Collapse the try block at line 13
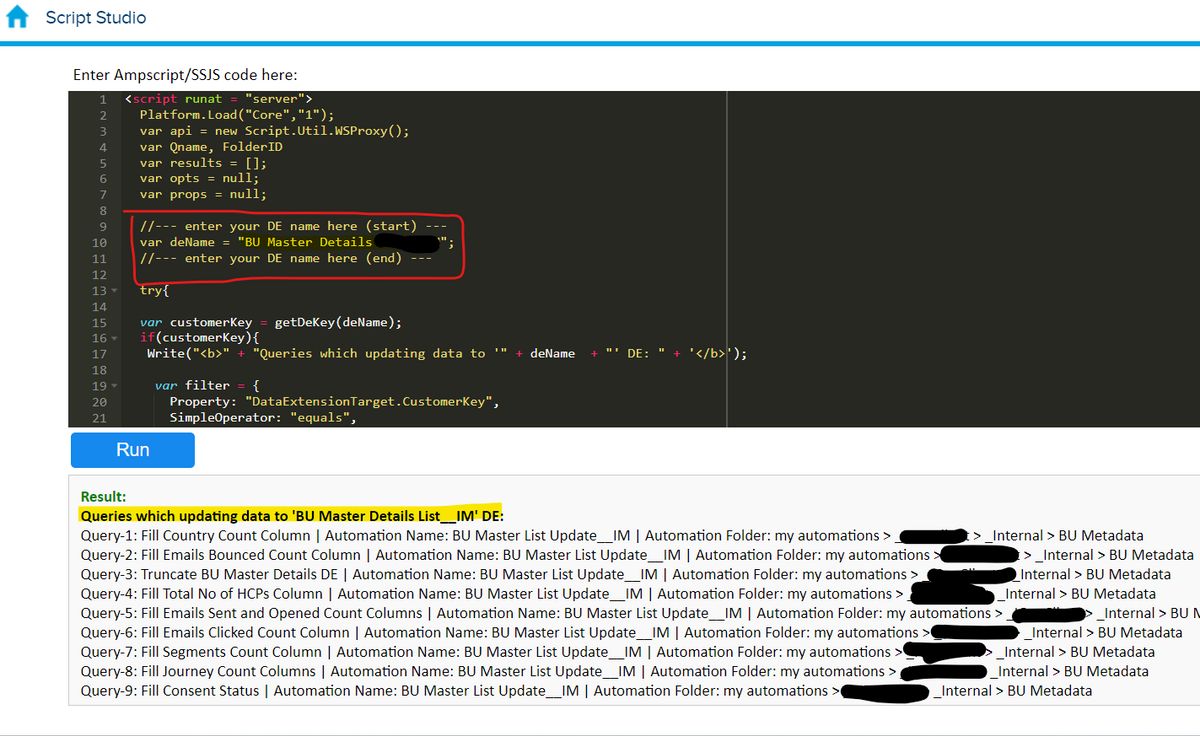The width and height of the screenshot is (1200, 736). (113, 291)
